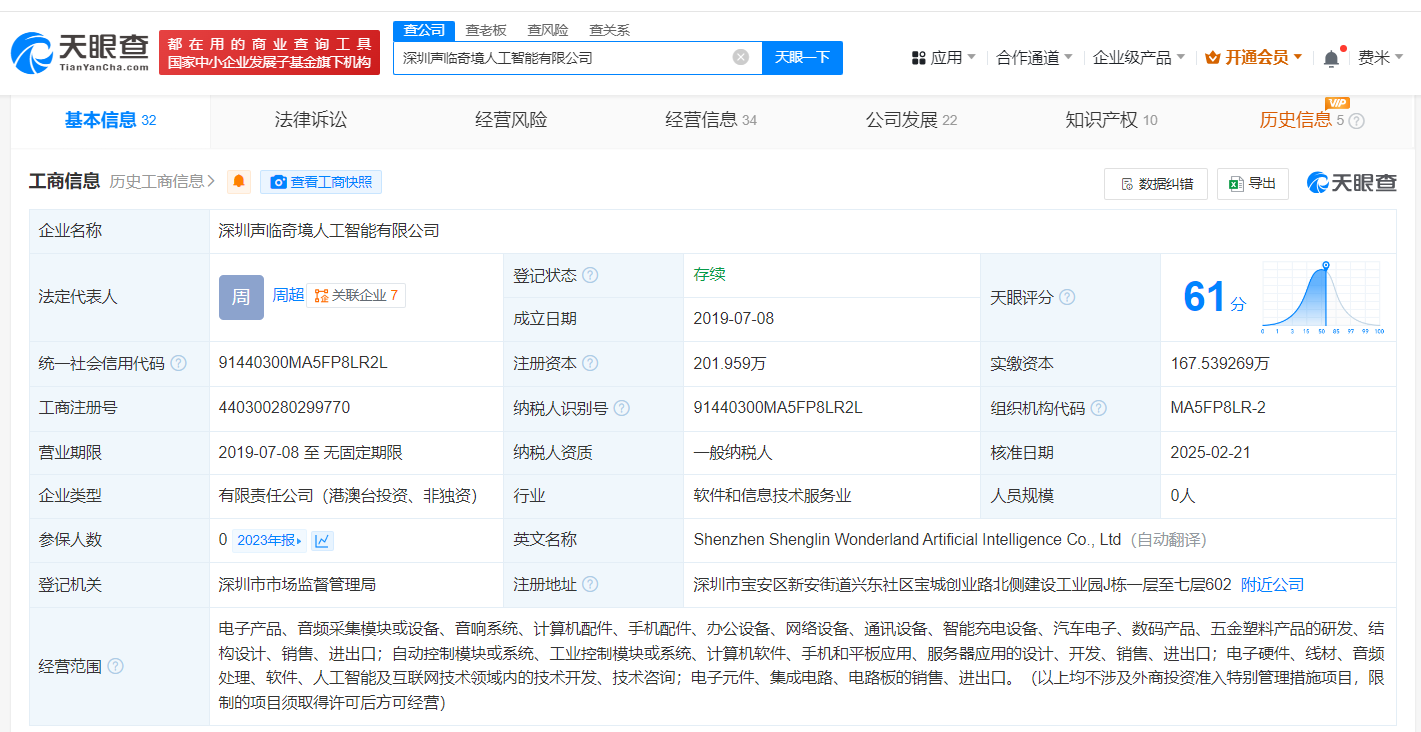
Task: Click help icon next to 天眼评分
Action: [1067, 297]
